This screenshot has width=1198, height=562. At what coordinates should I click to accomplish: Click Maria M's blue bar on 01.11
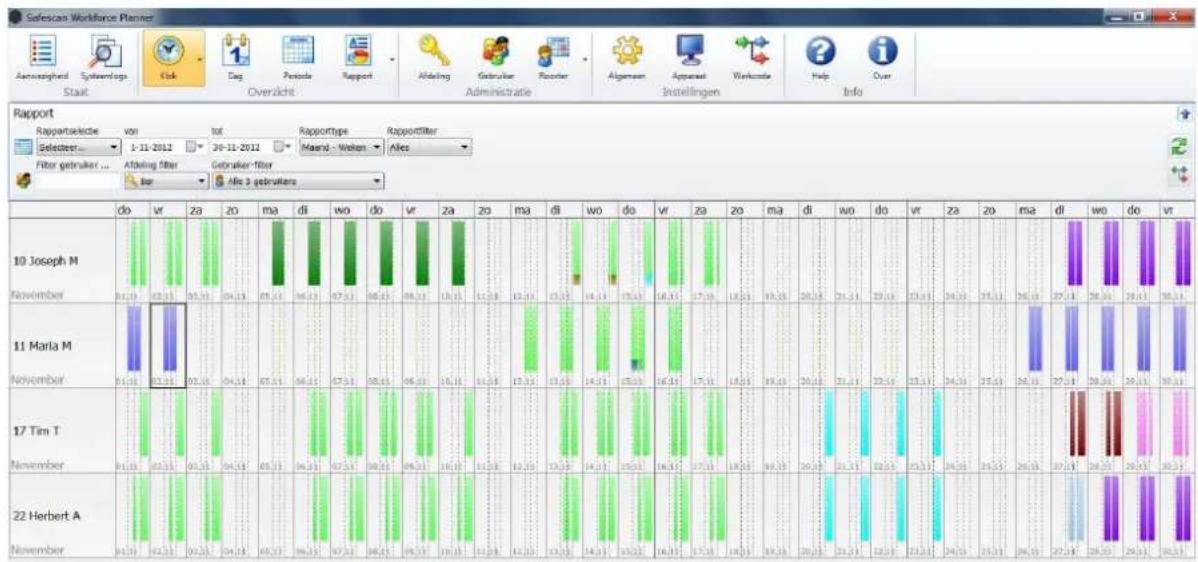pyautogui.click(x=134, y=338)
